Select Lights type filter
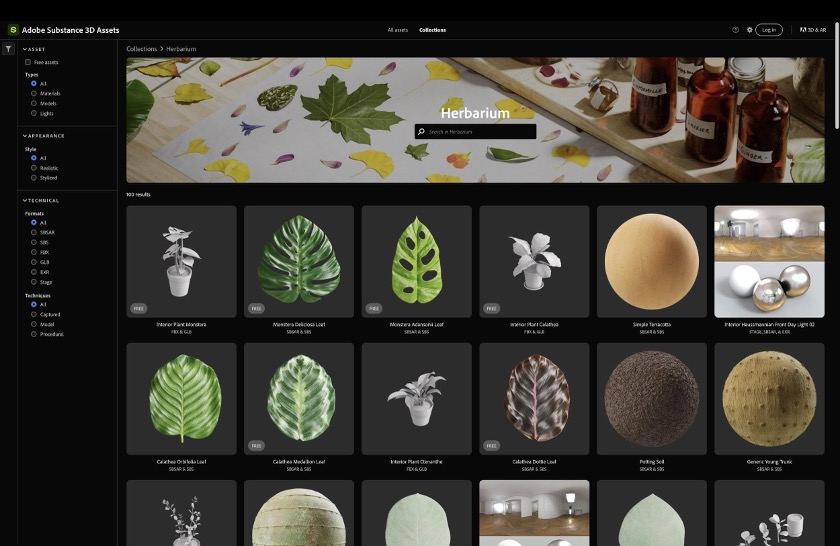The height and width of the screenshot is (546, 840). point(34,113)
